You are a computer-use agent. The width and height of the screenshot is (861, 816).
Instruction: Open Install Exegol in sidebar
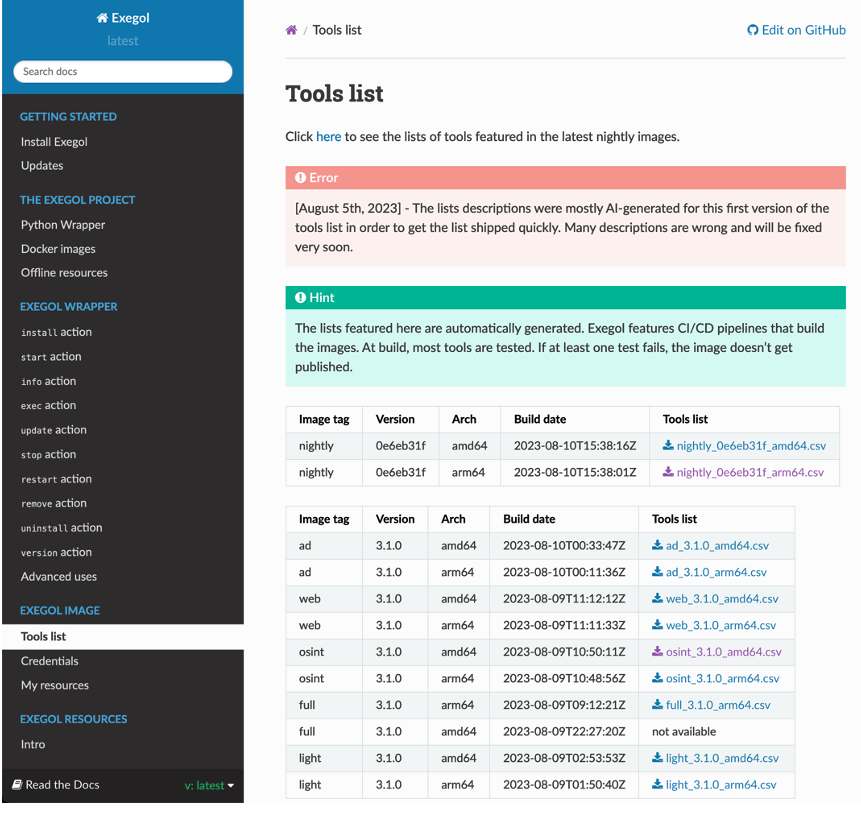pyautogui.click(x=54, y=142)
